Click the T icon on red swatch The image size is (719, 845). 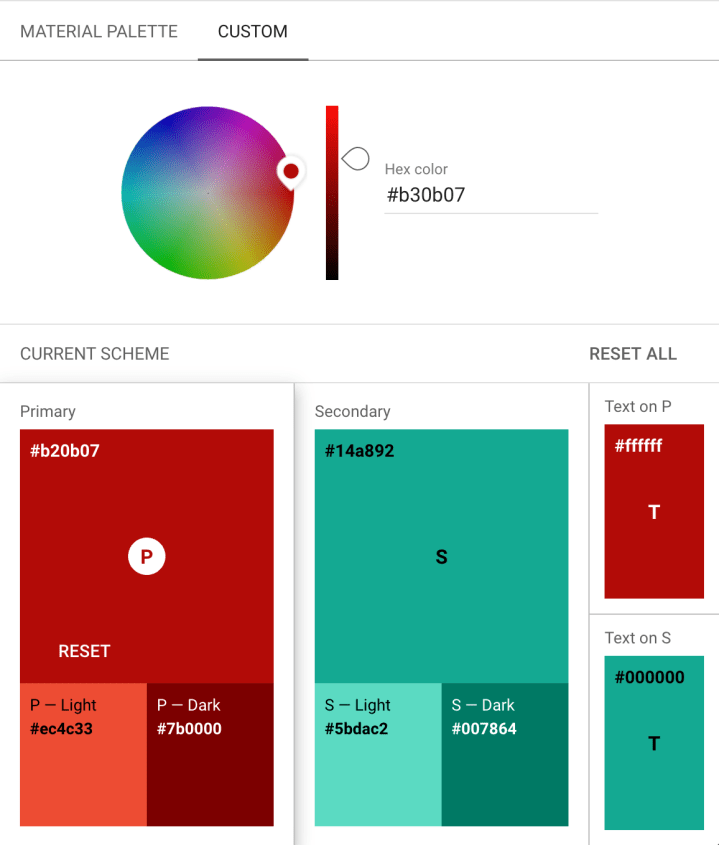point(654,513)
